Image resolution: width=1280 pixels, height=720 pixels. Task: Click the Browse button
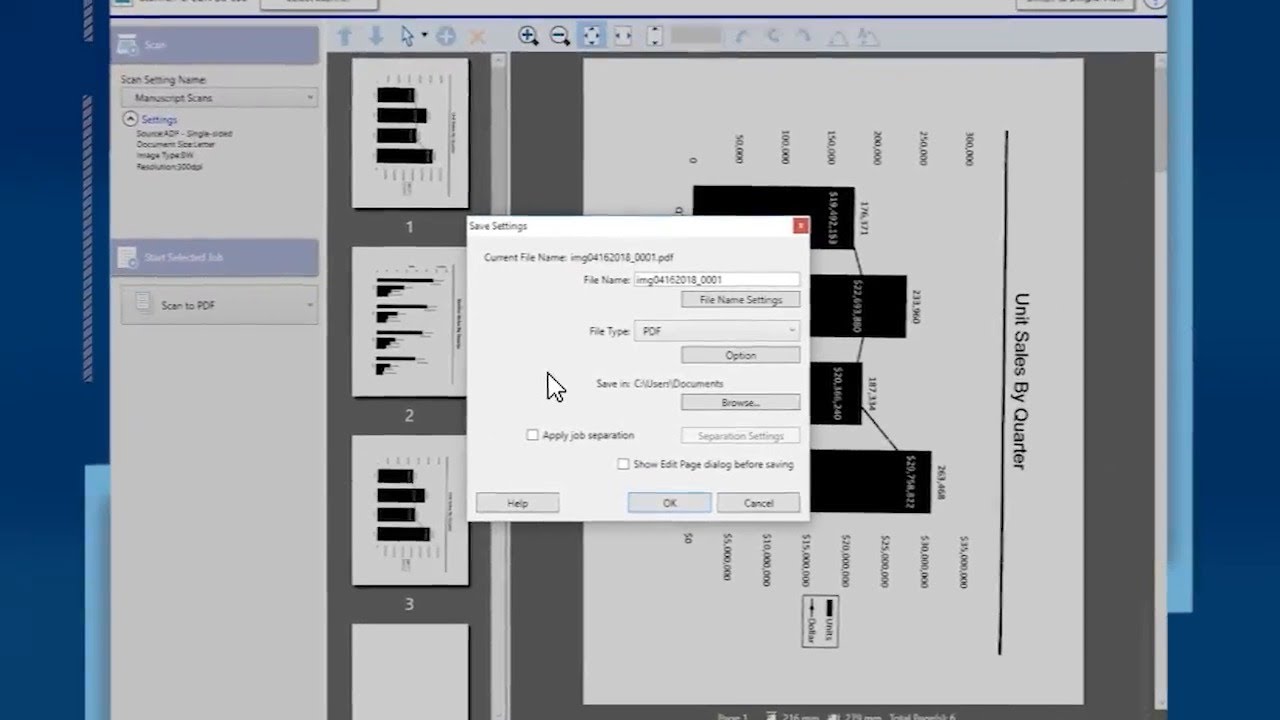(x=741, y=403)
